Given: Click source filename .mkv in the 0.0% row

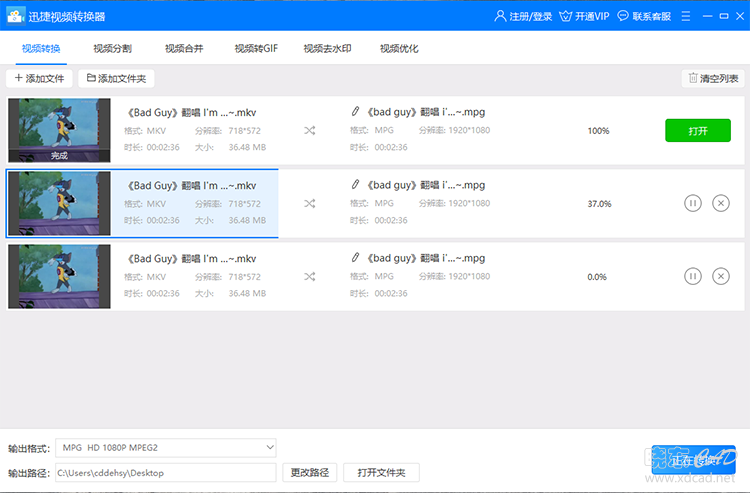Looking at the screenshot, I should (192, 259).
